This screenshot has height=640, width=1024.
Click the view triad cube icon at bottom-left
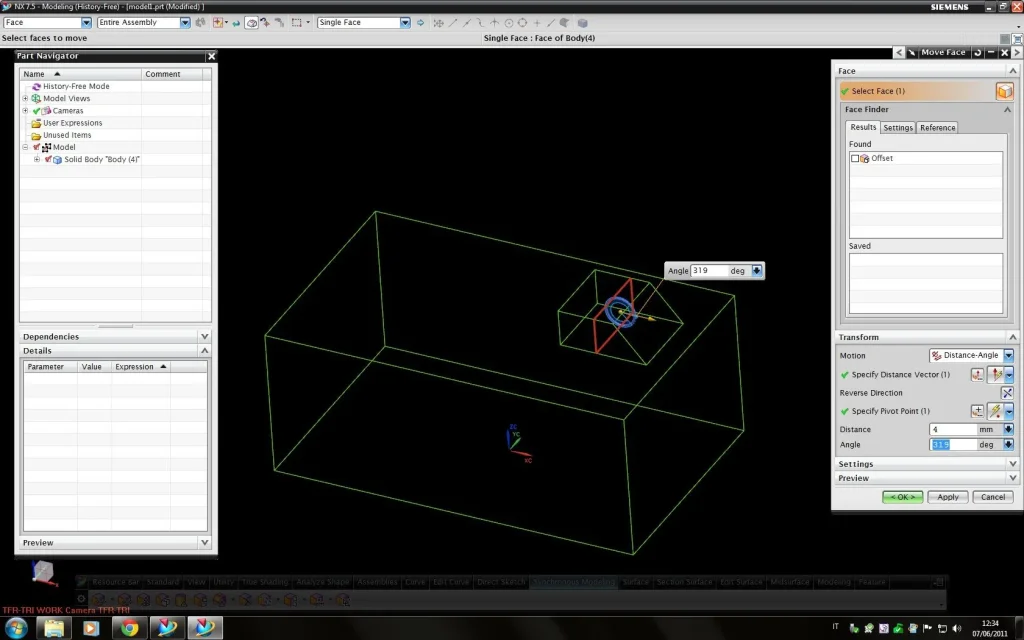[x=44, y=573]
